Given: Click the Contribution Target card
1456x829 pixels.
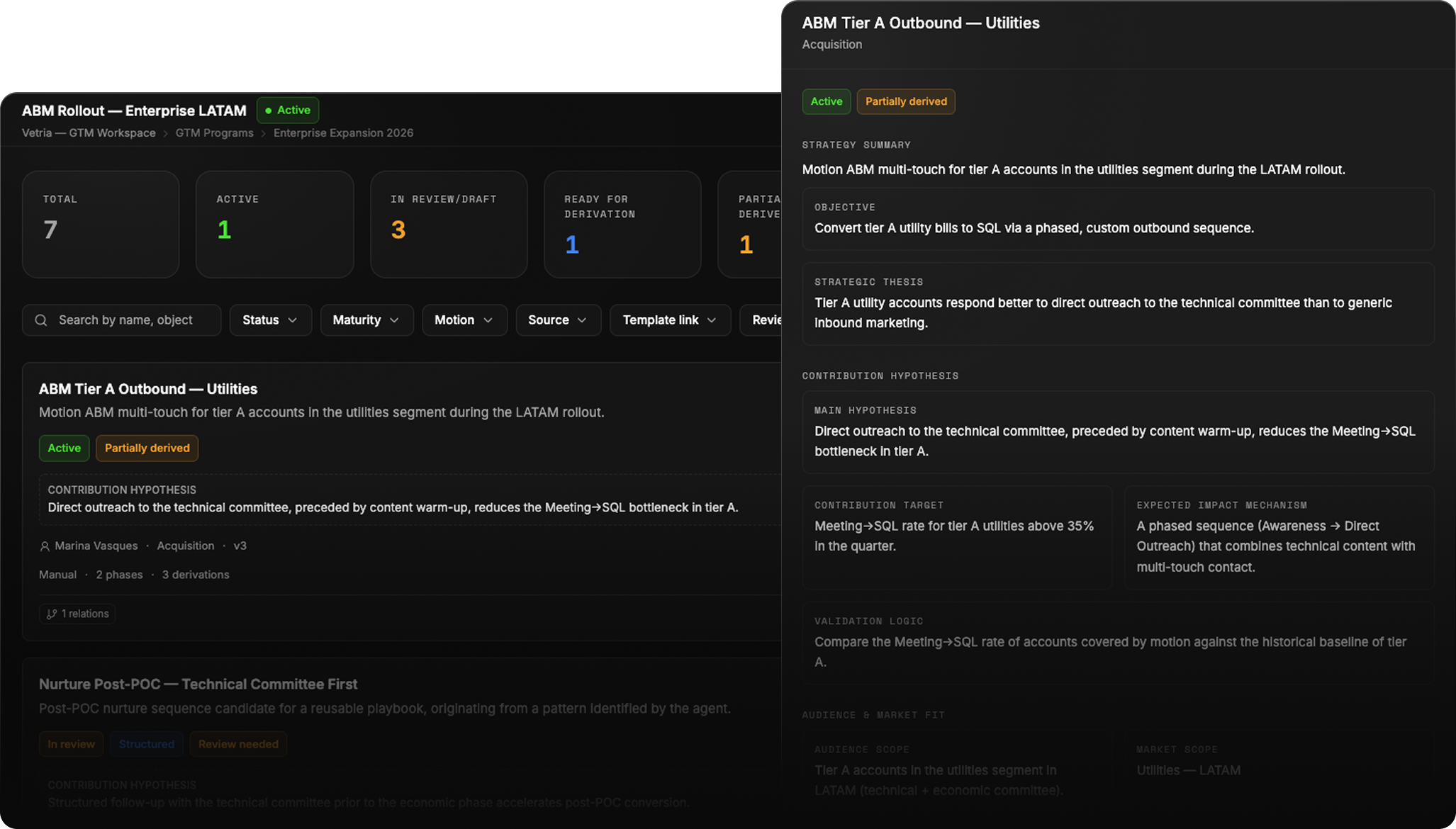Looking at the screenshot, I should (x=957, y=537).
